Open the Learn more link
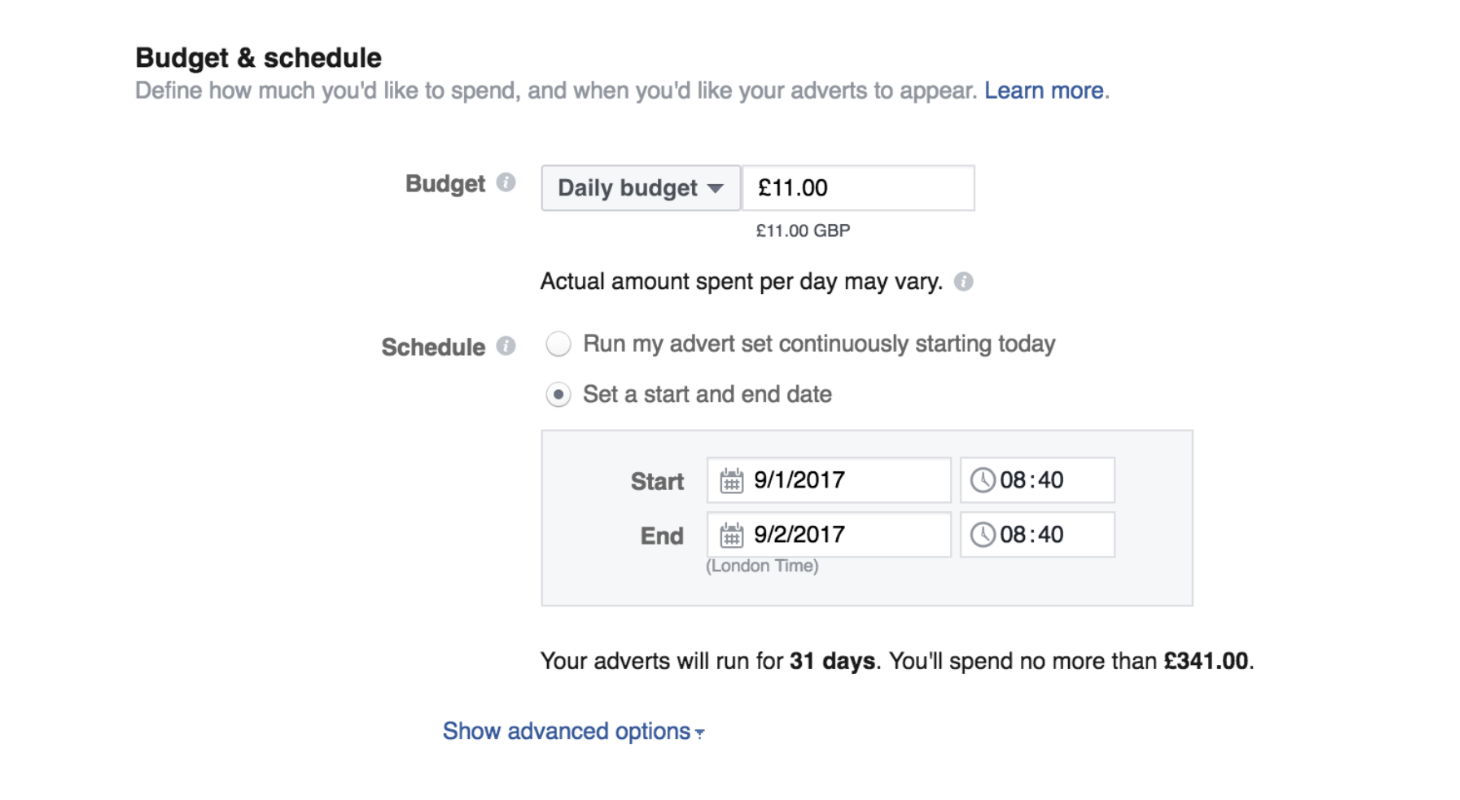1460x800 pixels. tap(1044, 91)
